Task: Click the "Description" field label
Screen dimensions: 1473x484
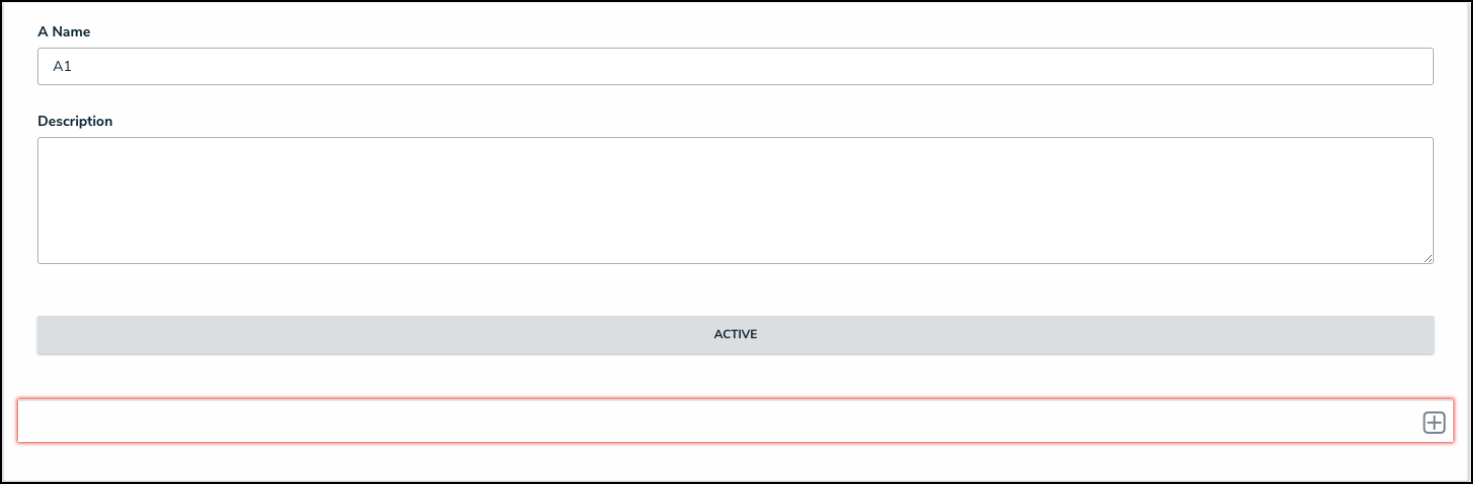Action: (75, 121)
